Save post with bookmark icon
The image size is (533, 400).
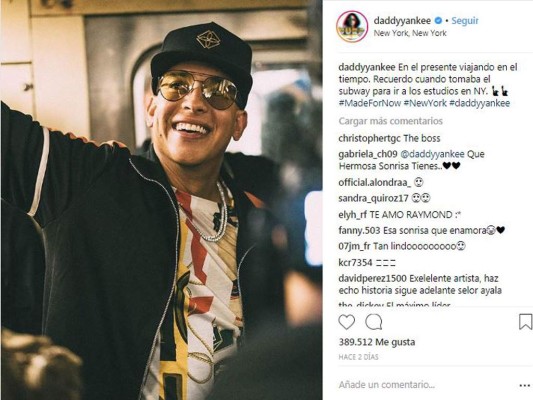point(525,322)
